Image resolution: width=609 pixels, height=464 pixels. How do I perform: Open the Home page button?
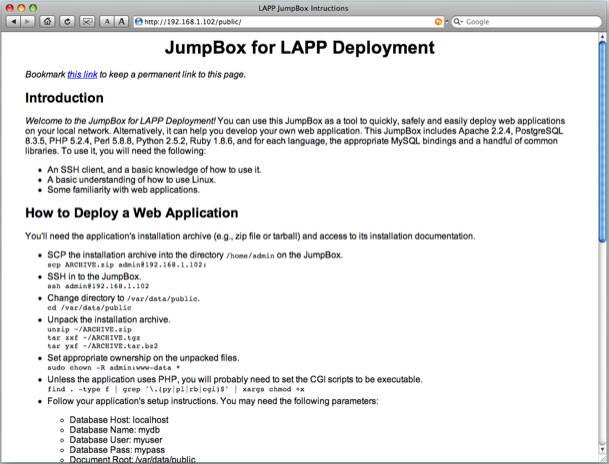pyautogui.click(x=47, y=21)
